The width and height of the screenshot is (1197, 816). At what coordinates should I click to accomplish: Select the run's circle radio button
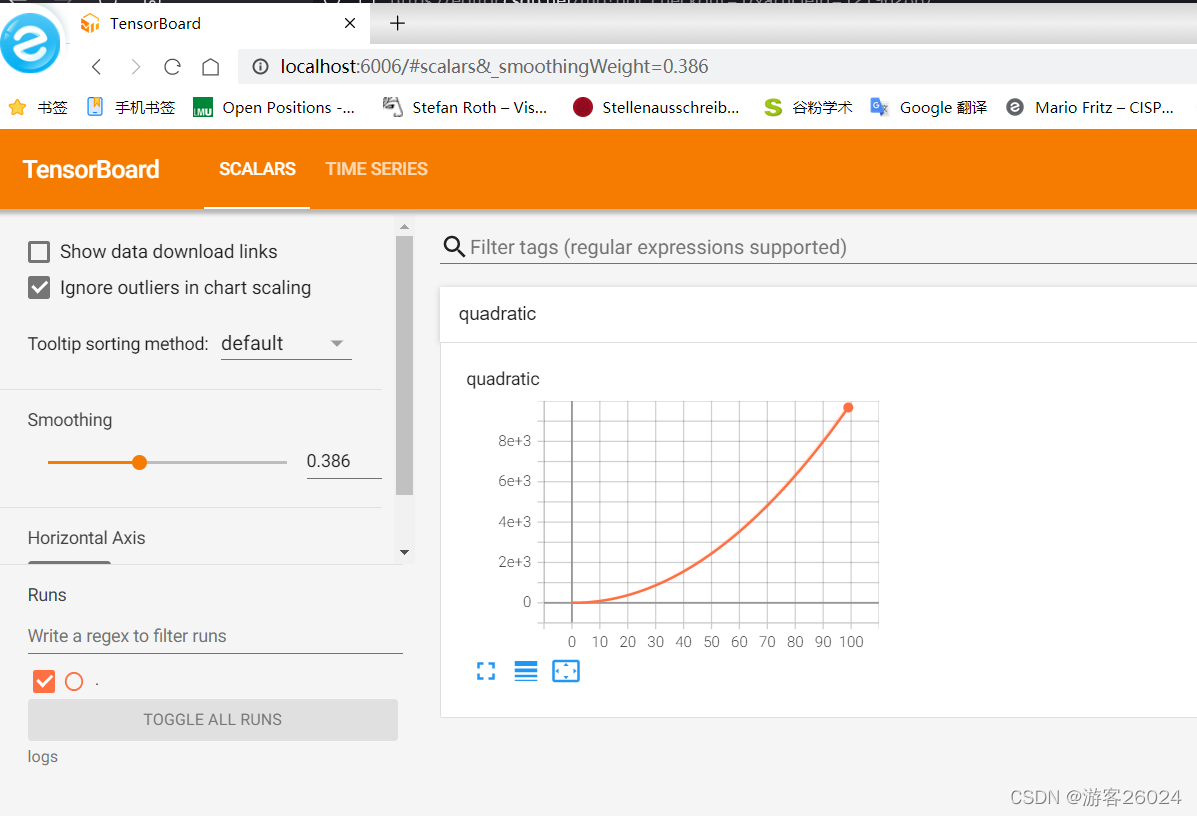coord(74,682)
